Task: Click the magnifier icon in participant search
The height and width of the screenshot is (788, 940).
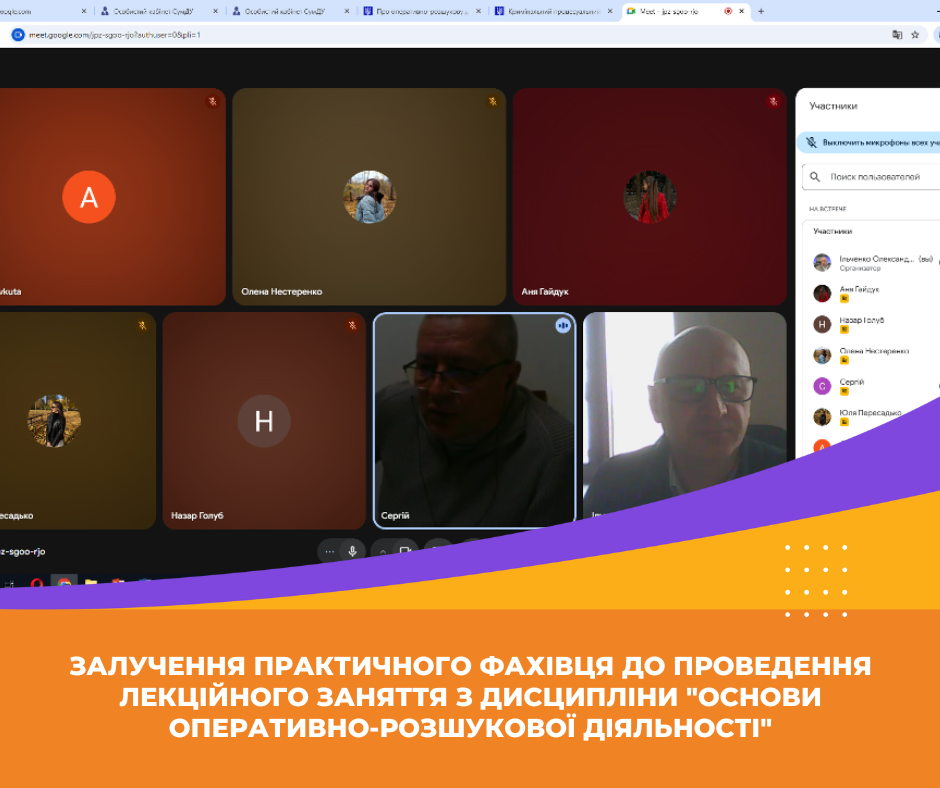Action: click(x=817, y=177)
